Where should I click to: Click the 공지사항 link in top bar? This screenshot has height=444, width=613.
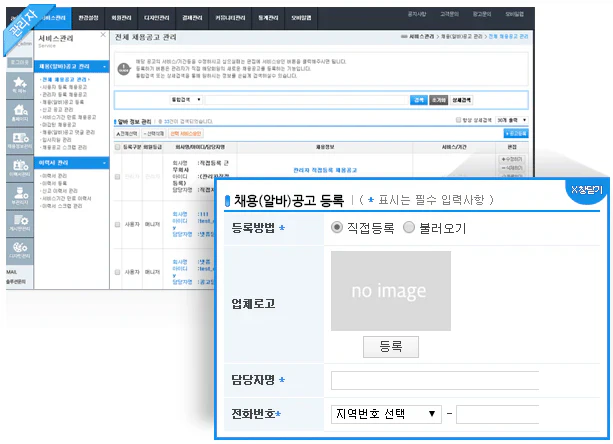[x=417, y=14]
